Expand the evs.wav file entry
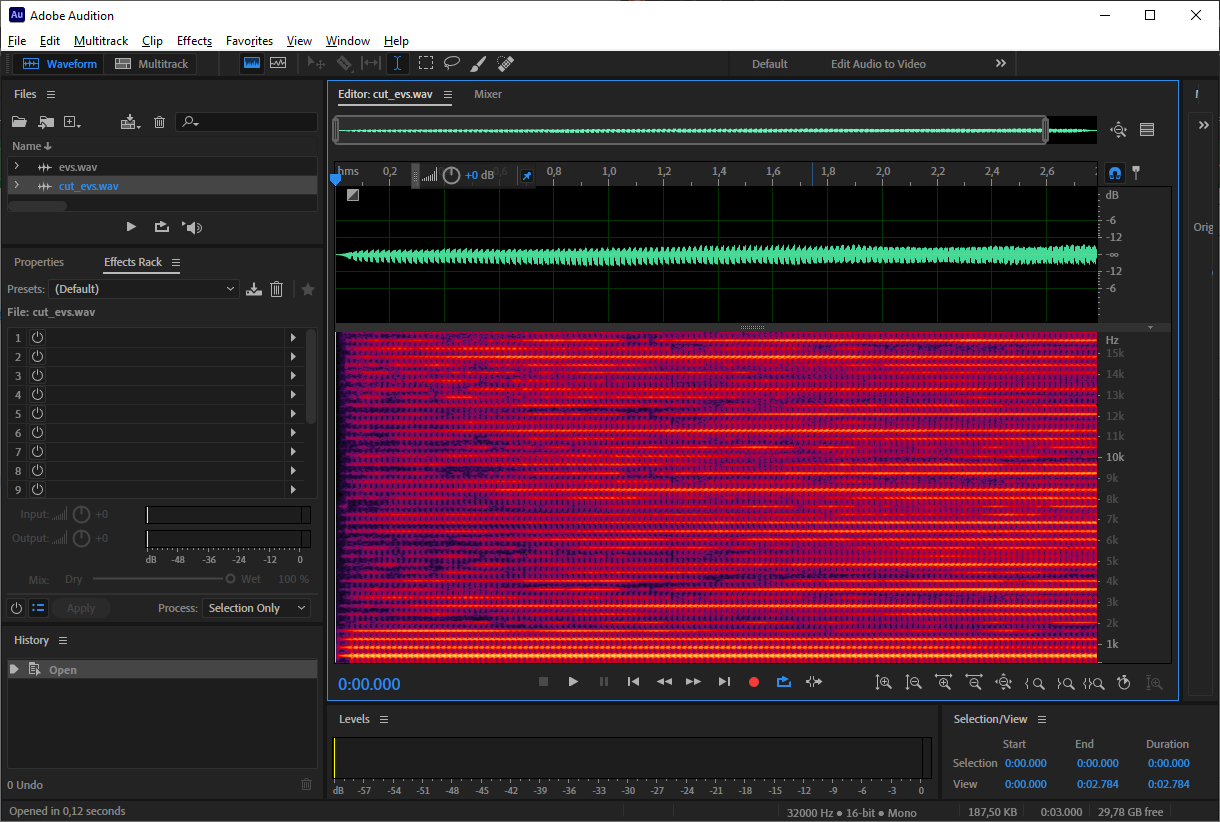 (16, 167)
